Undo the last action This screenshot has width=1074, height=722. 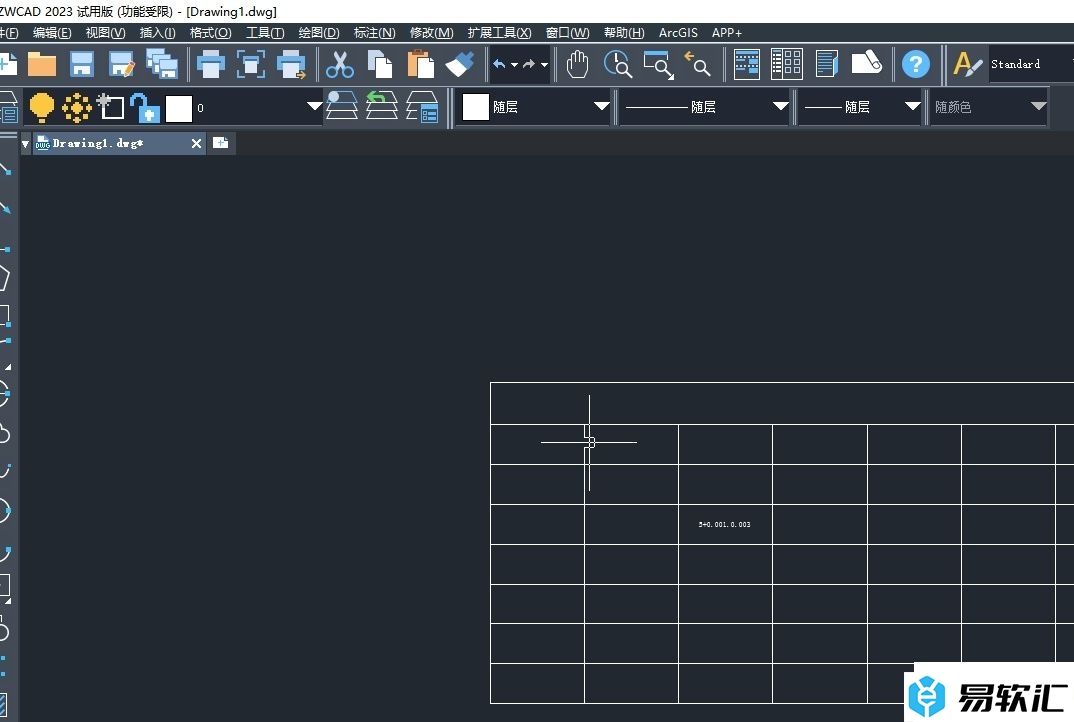pyautogui.click(x=499, y=64)
